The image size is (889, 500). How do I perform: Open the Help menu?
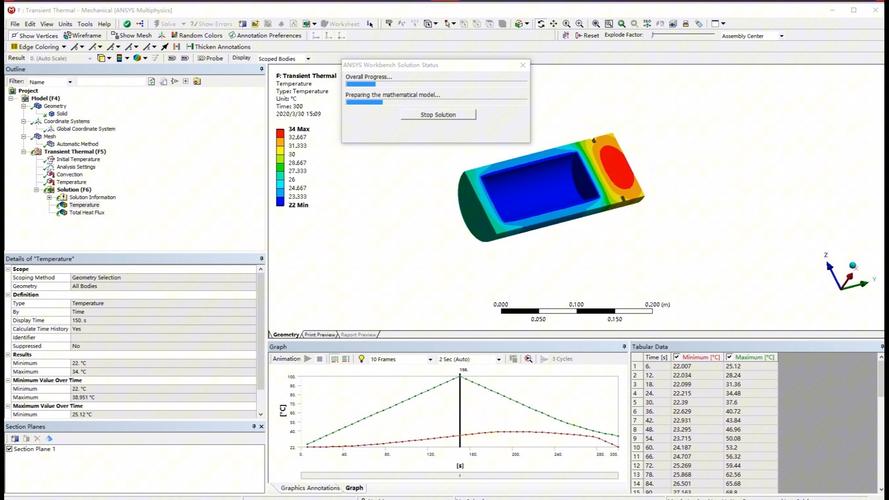(104, 24)
